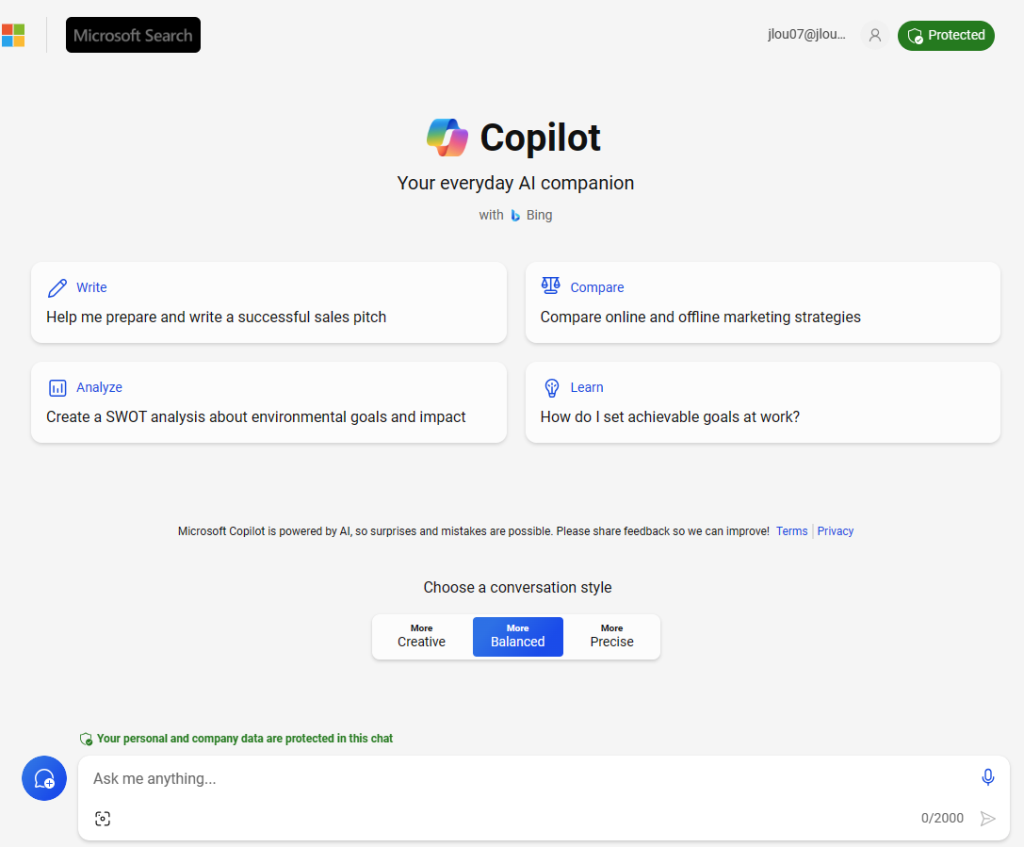Open the user profile avatar icon
This screenshot has height=847, width=1024.
(874, 35)
